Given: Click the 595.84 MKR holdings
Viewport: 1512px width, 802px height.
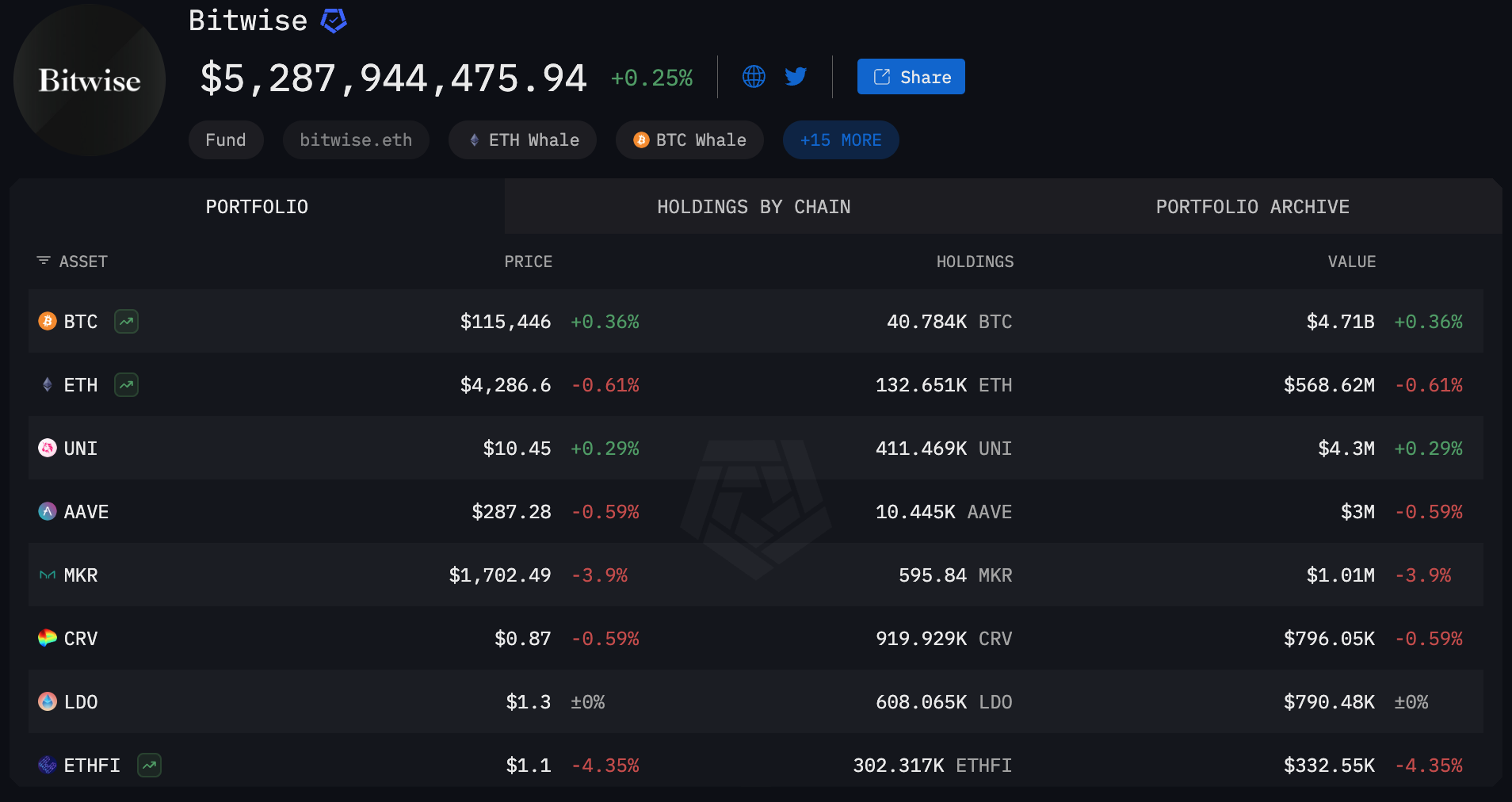Looking at the screenshot, I should 956,575.
